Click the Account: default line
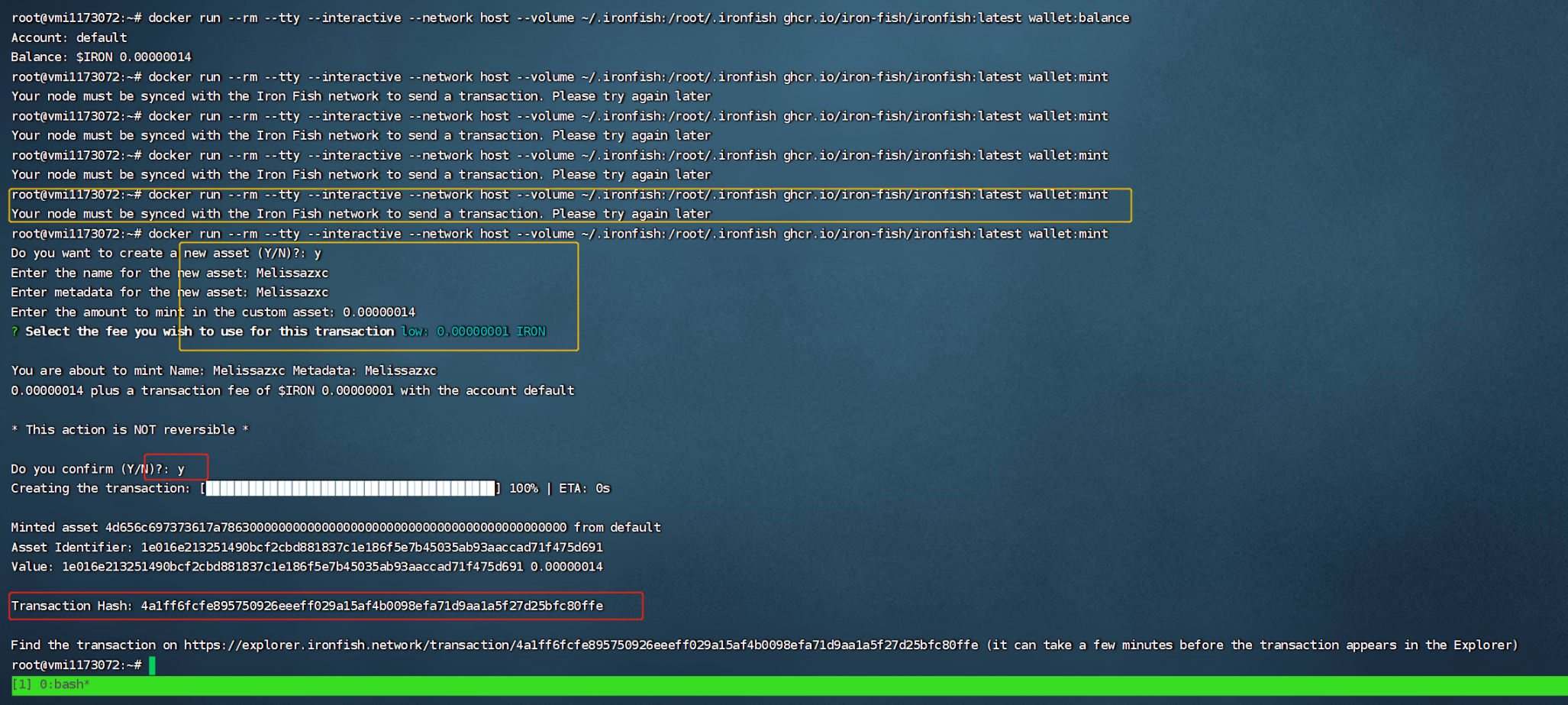 [69, 37]
